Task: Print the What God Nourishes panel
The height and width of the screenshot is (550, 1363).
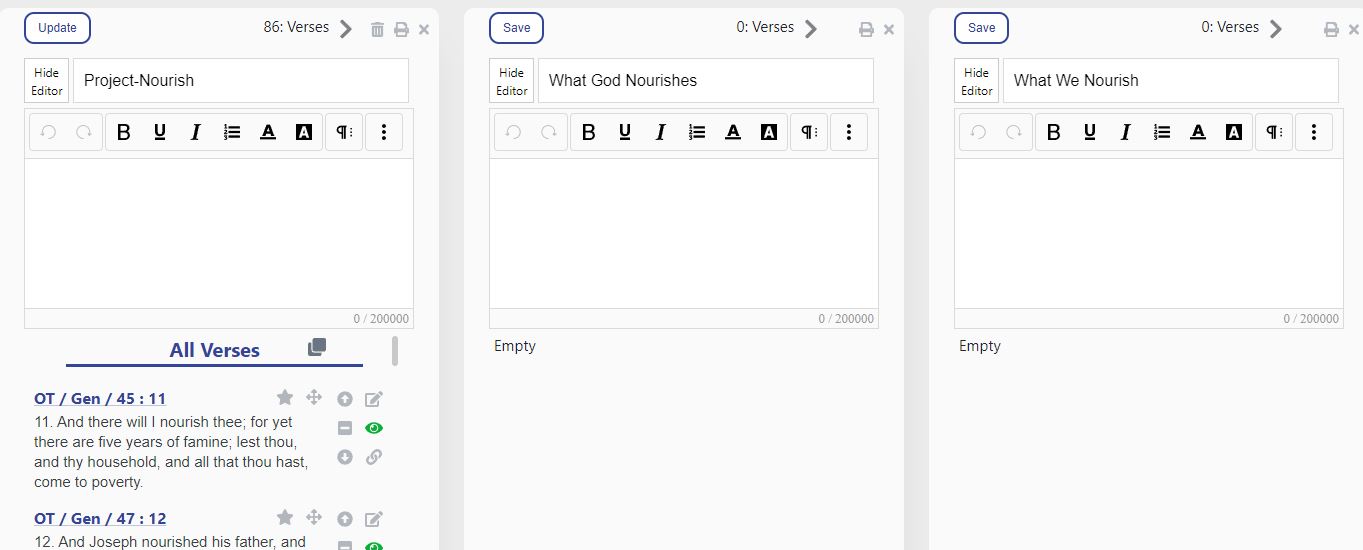Action: [x=866, y=30]
